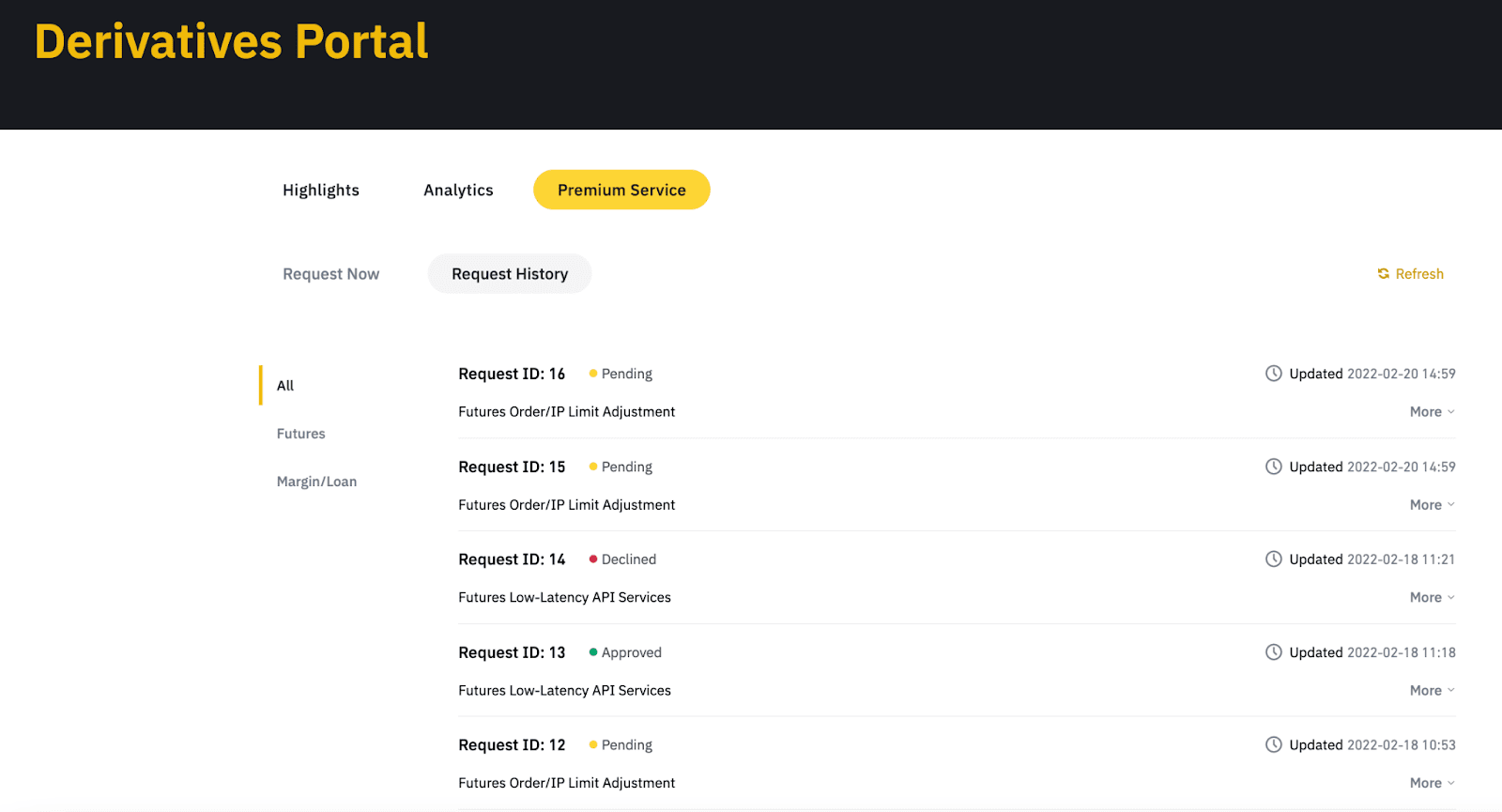The image size is (1502, 812).
Task: Click the Request ID: 15 heading
Action: (512, 467)
